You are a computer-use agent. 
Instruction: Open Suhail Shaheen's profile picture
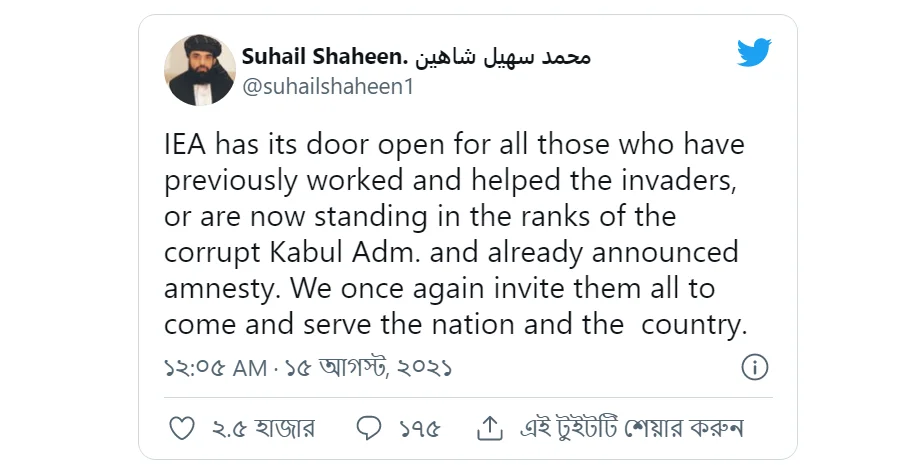tap(199, 70)
